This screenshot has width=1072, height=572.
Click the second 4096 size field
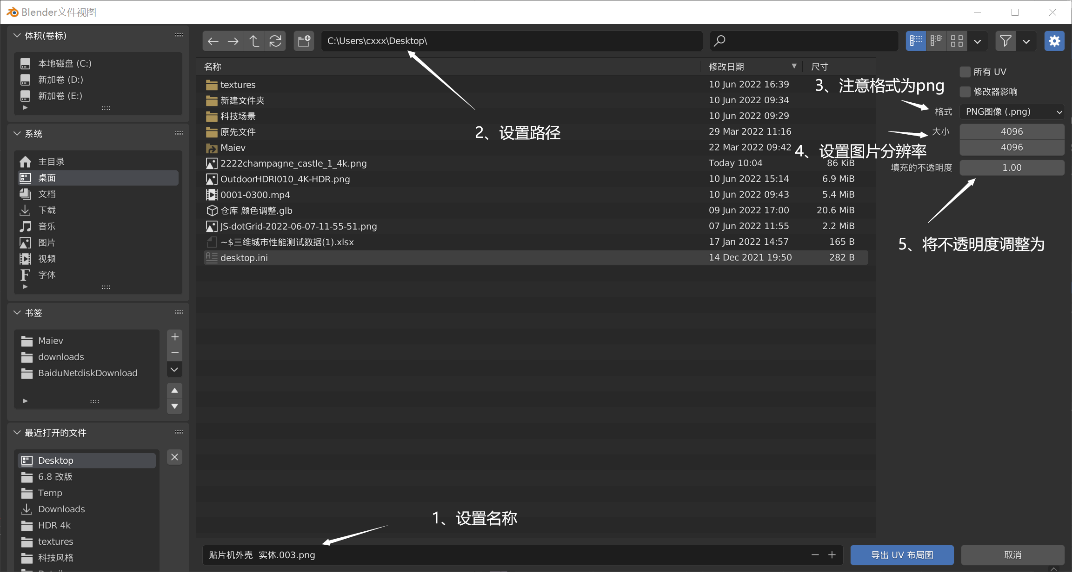tap(1012, 147)
